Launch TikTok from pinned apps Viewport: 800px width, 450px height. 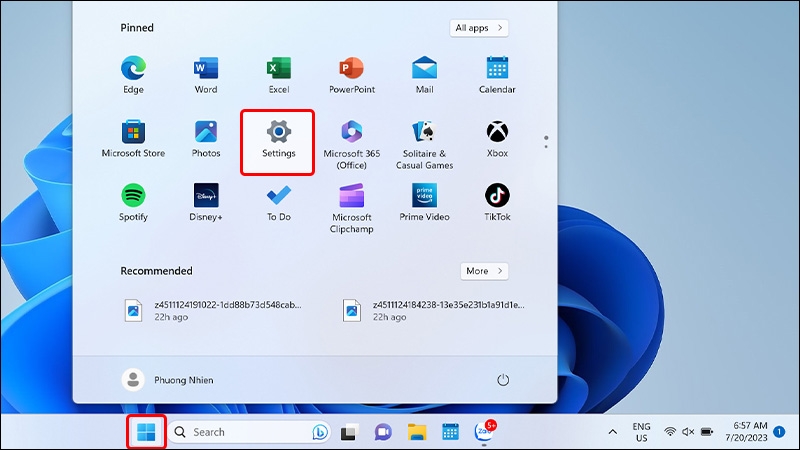coord(497,203)
